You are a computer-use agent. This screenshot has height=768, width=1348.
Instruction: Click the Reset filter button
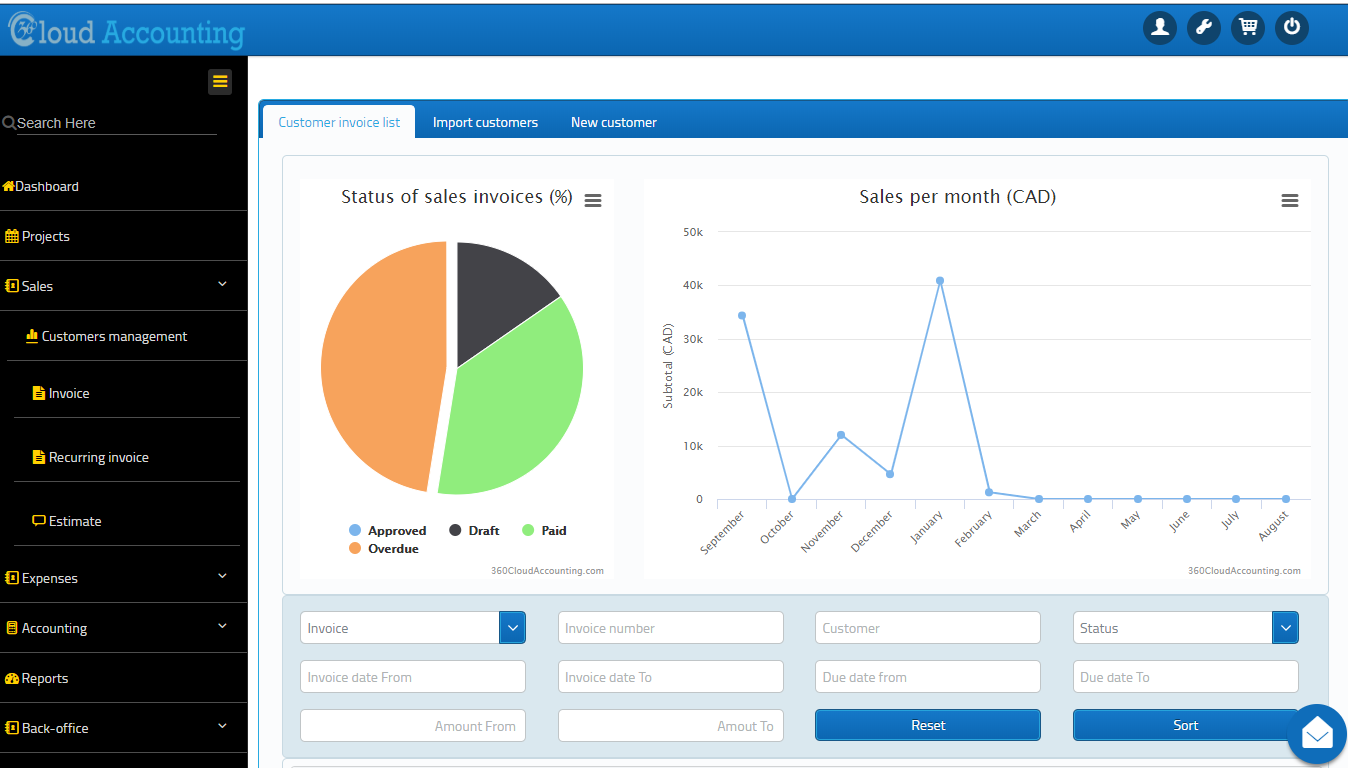point(928,725)
